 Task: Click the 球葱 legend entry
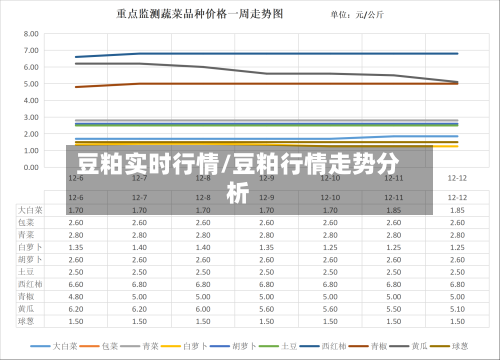pos(449,346)
